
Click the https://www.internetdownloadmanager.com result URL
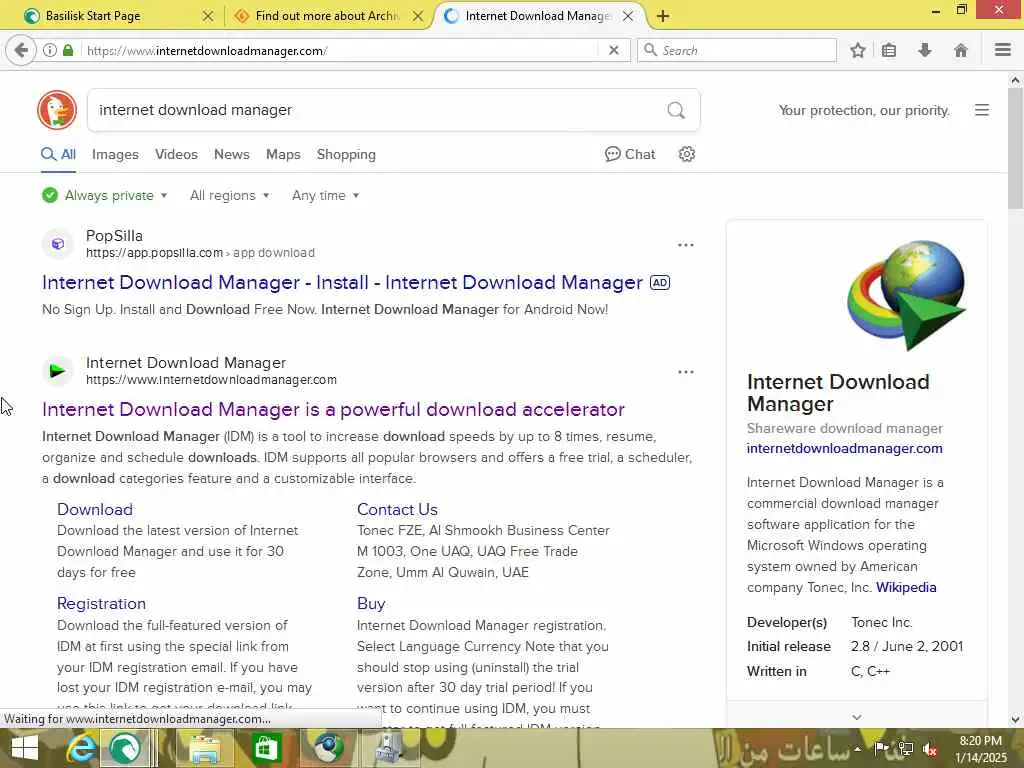point(212,380)
